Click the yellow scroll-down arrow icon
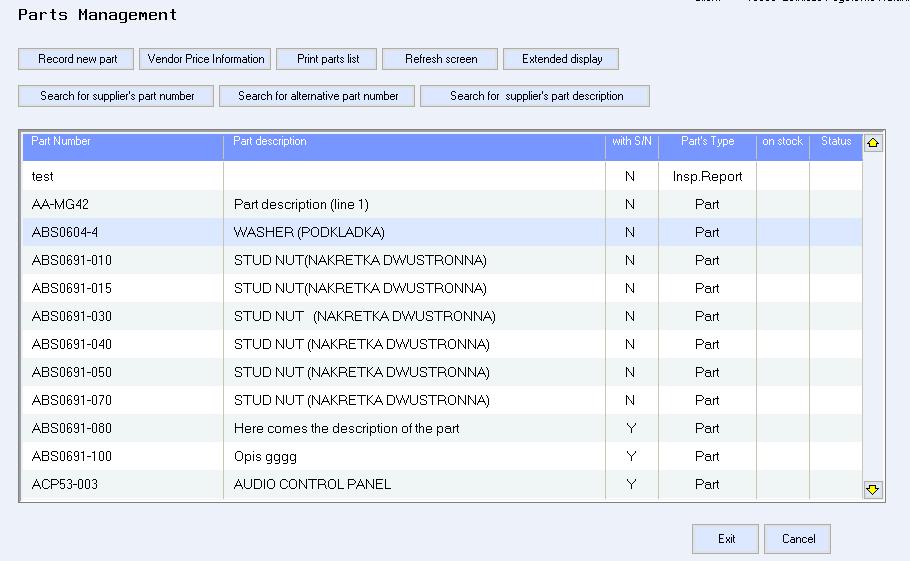 click(x=873, y=490)
